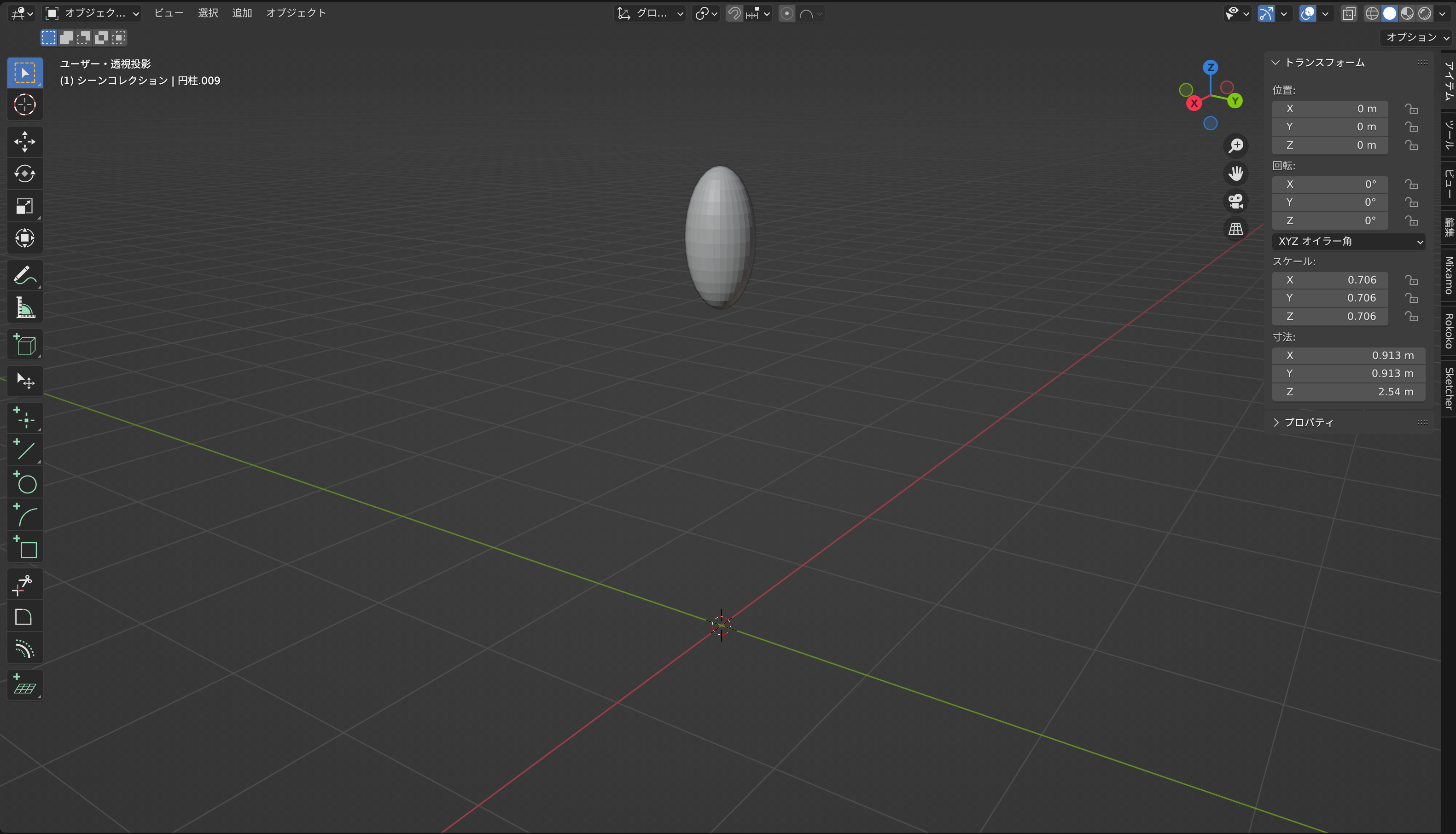Switch to Mixamo sidebar tab
Viewport: 1456px width, 834px height.
coord(1449,276)
